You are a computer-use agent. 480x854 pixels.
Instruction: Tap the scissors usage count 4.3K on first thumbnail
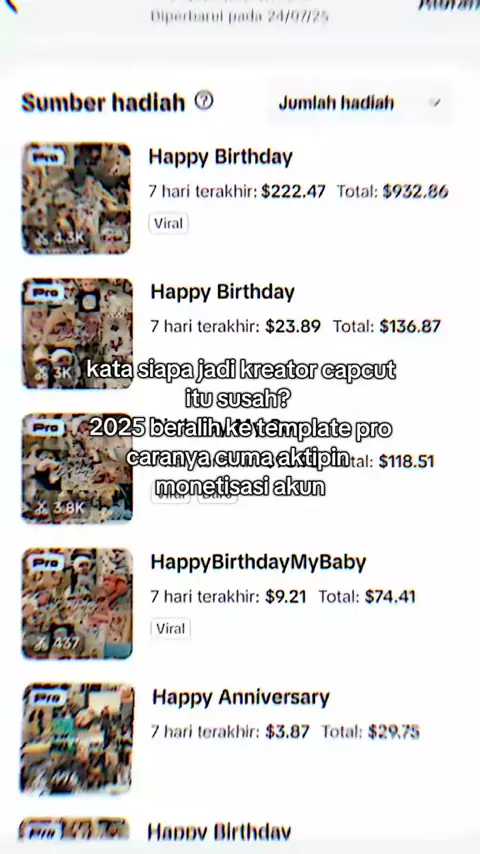[59, 238]
